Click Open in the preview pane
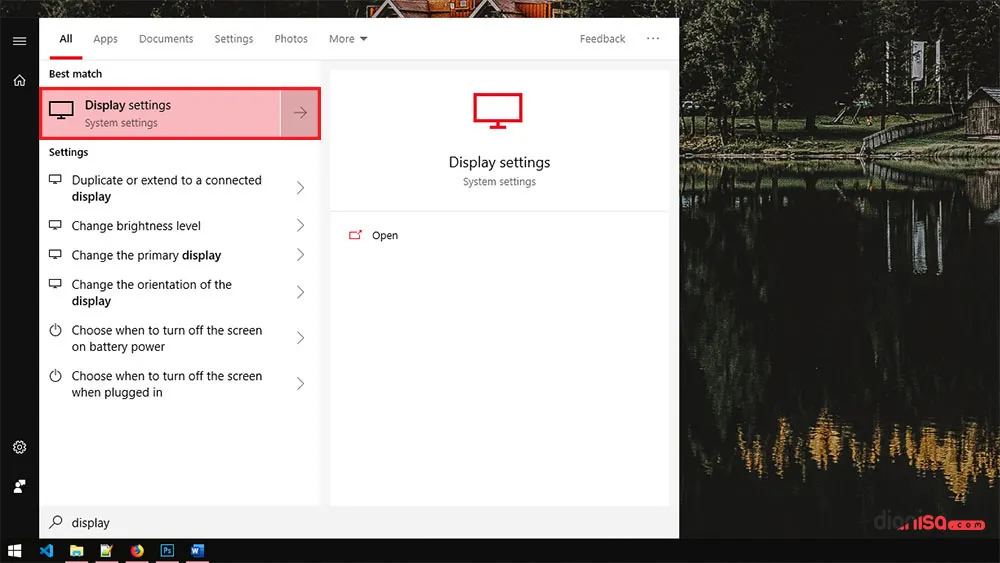This screenshot has width=1000, height=563. (385, 235)
